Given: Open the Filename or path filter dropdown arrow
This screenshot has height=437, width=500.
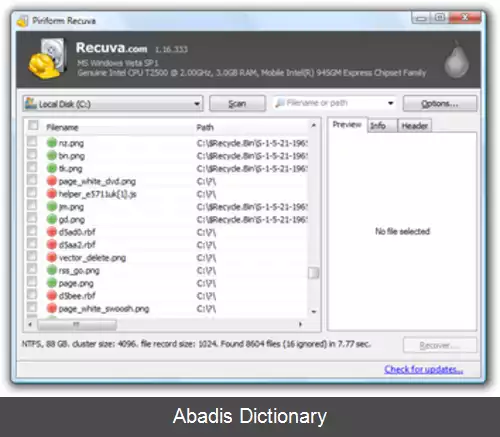Looking at the screenshot, I should [391, 103].
